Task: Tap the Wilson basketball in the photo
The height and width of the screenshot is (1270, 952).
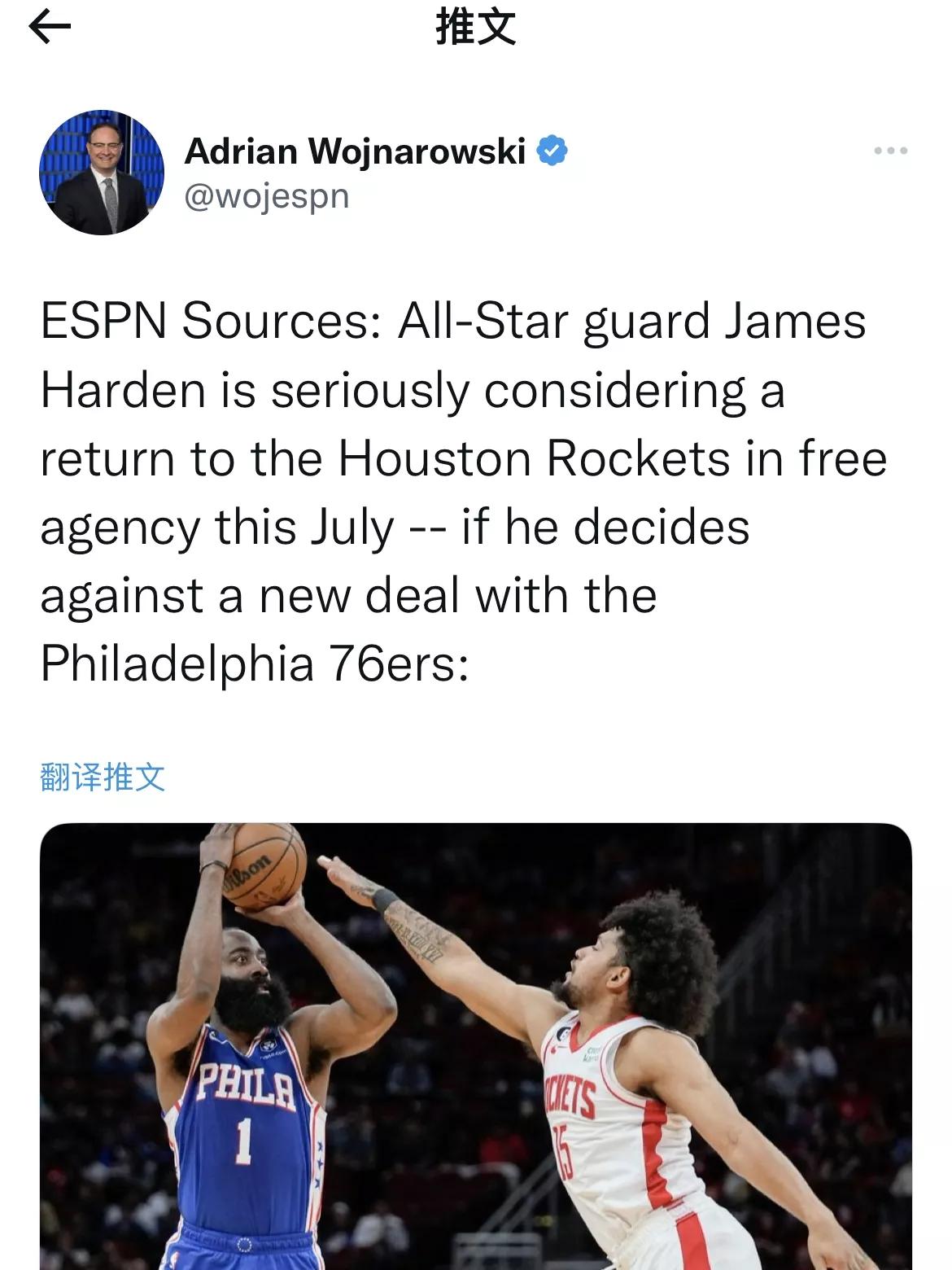Action: (263, 865)
